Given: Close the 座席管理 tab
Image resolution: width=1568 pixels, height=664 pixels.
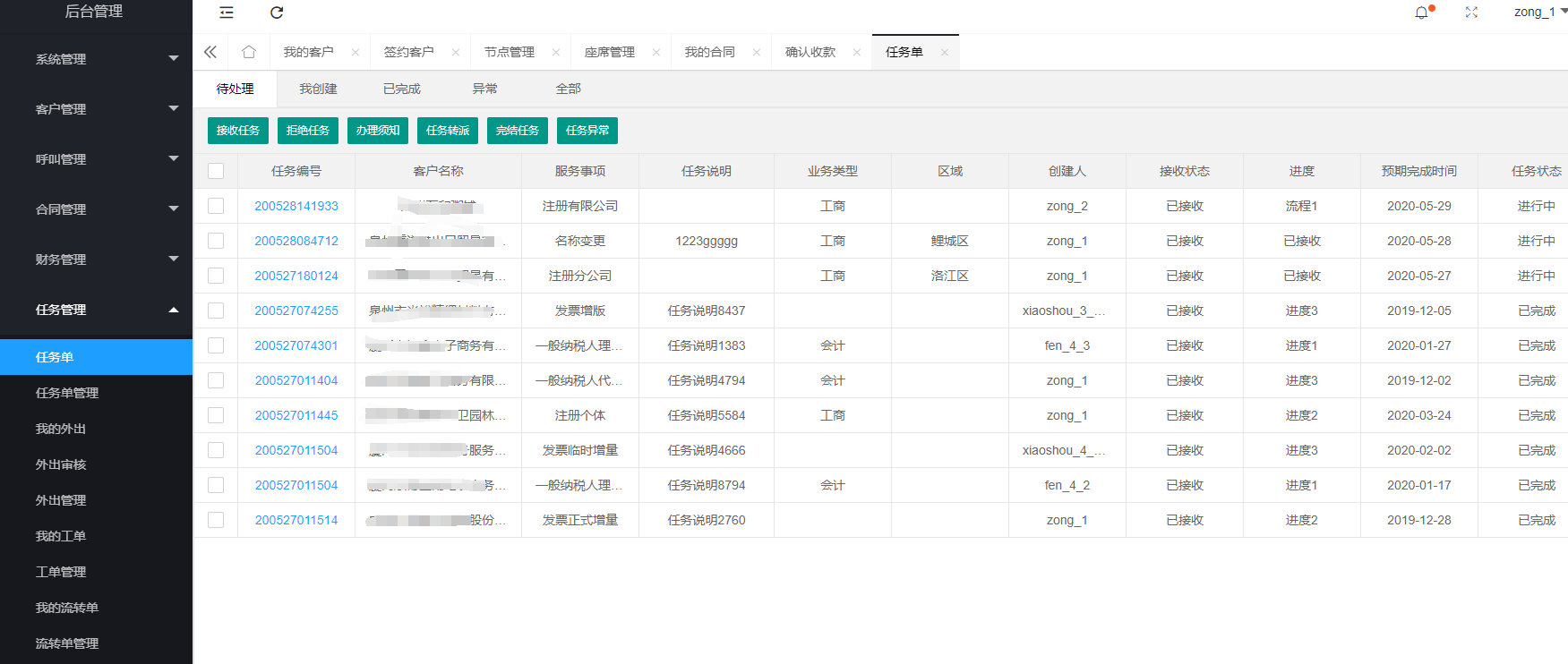Looking at the screenshot, I should coord(656,52).
